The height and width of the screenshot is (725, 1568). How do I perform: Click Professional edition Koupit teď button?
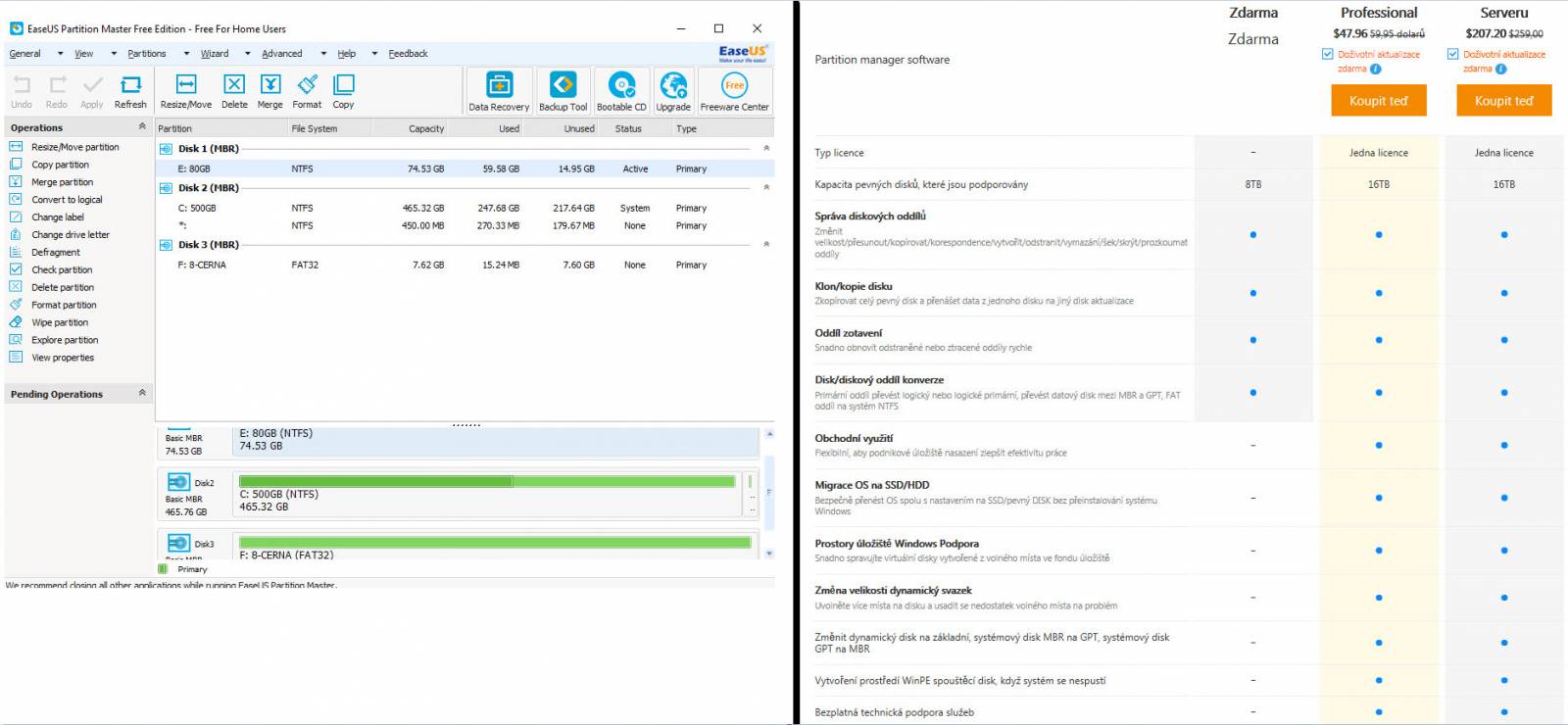coord(1378,101)
